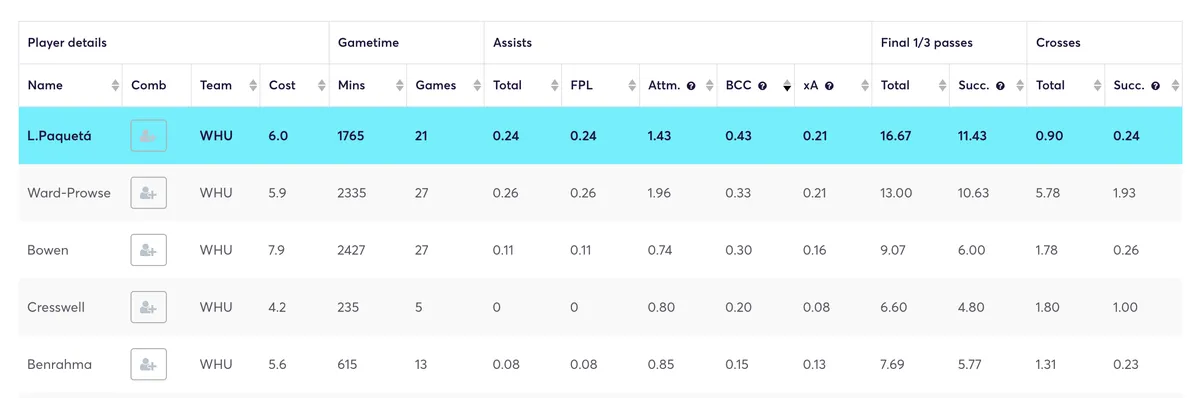Show help for Final 1/3 Succ. column
The image size is (1200, 398).
(x=1000, y=86)
